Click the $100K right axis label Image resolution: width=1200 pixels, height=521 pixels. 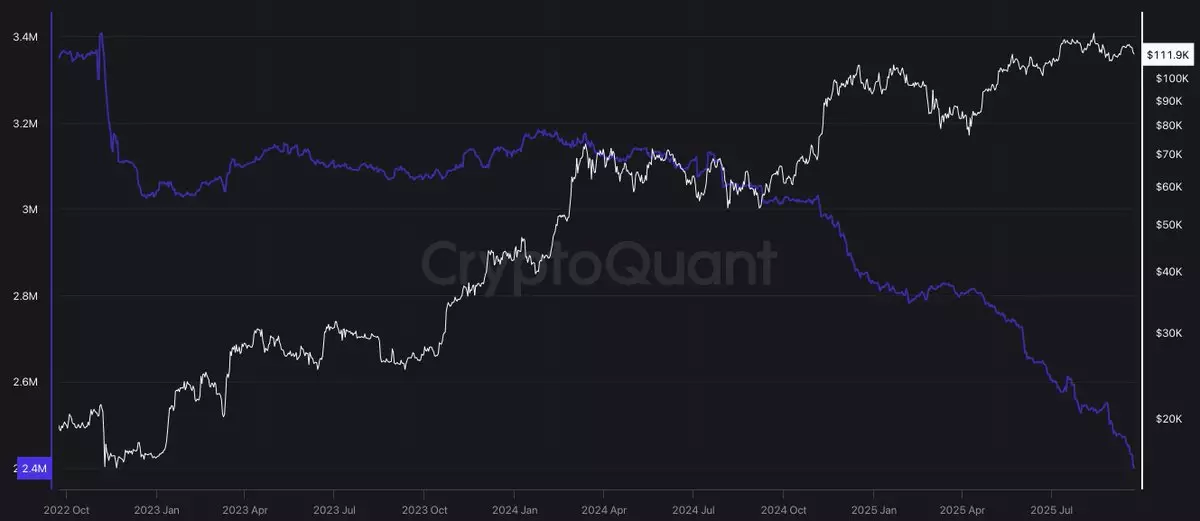click(x=1171, y=78)
